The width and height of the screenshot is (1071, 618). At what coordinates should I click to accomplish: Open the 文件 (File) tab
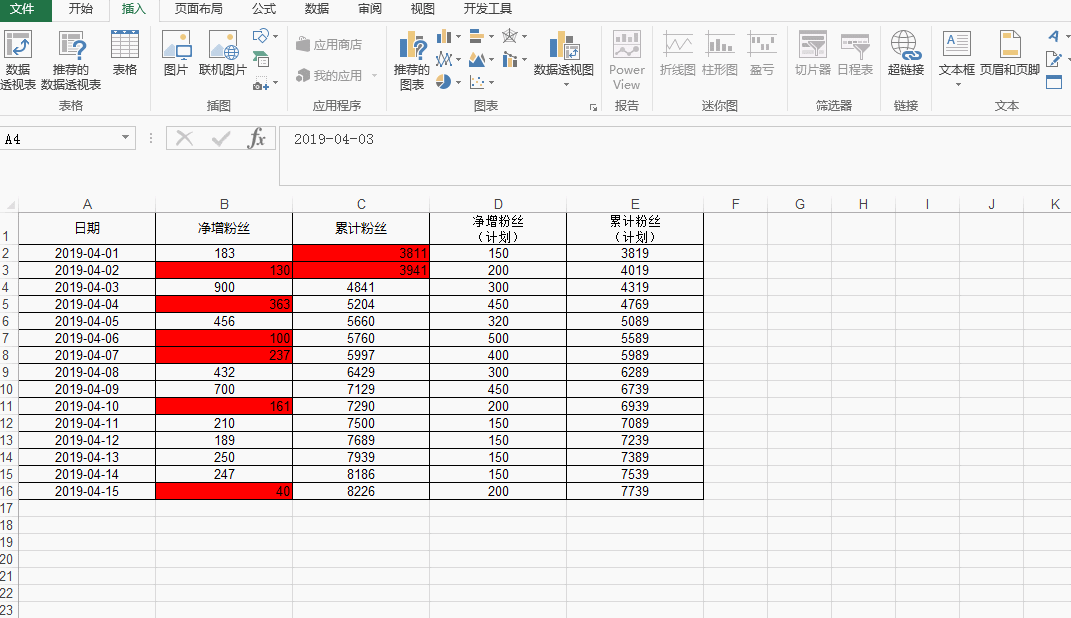(23, 9)
